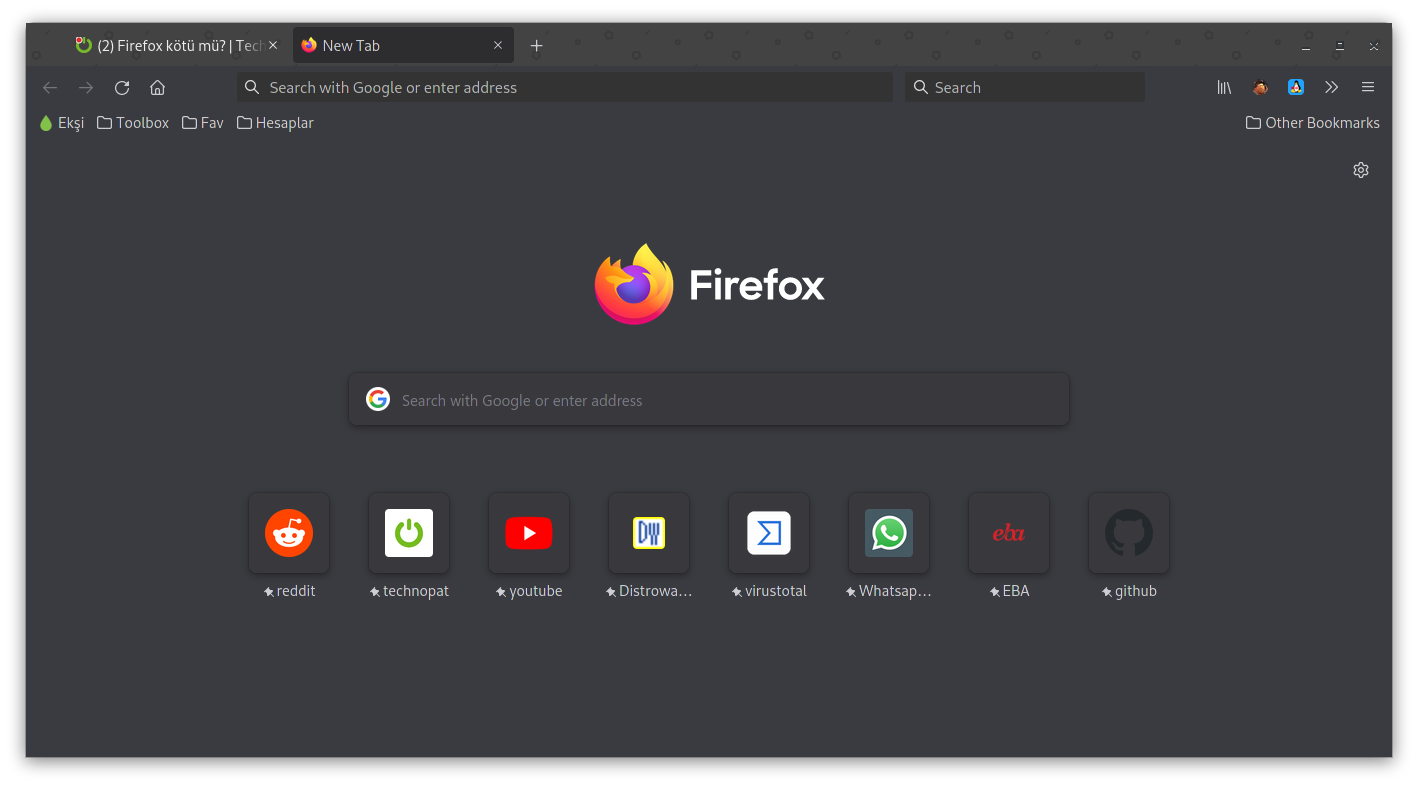Open the EBA shortcut tile
The image size is (1418, 786).
1009,533
